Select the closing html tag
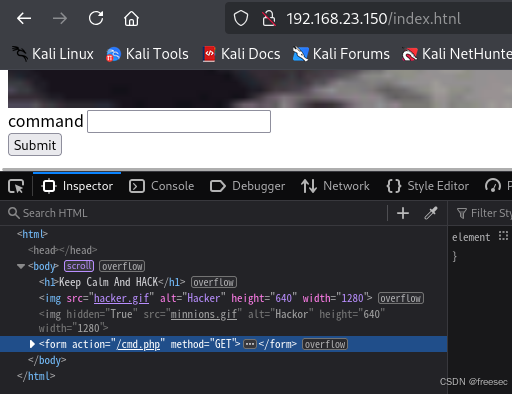 coord(36,376)
